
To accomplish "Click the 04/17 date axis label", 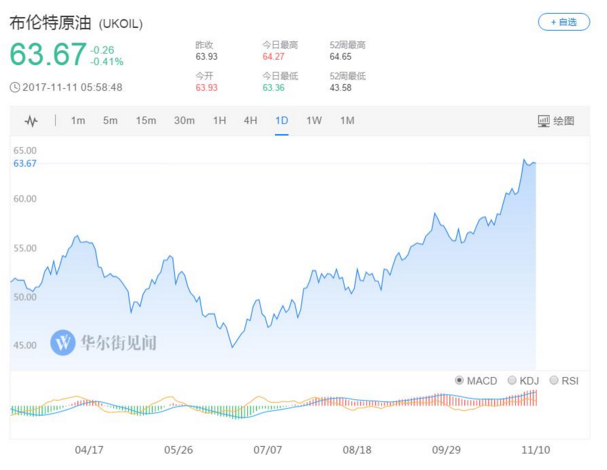I will (x=89, y=450).
